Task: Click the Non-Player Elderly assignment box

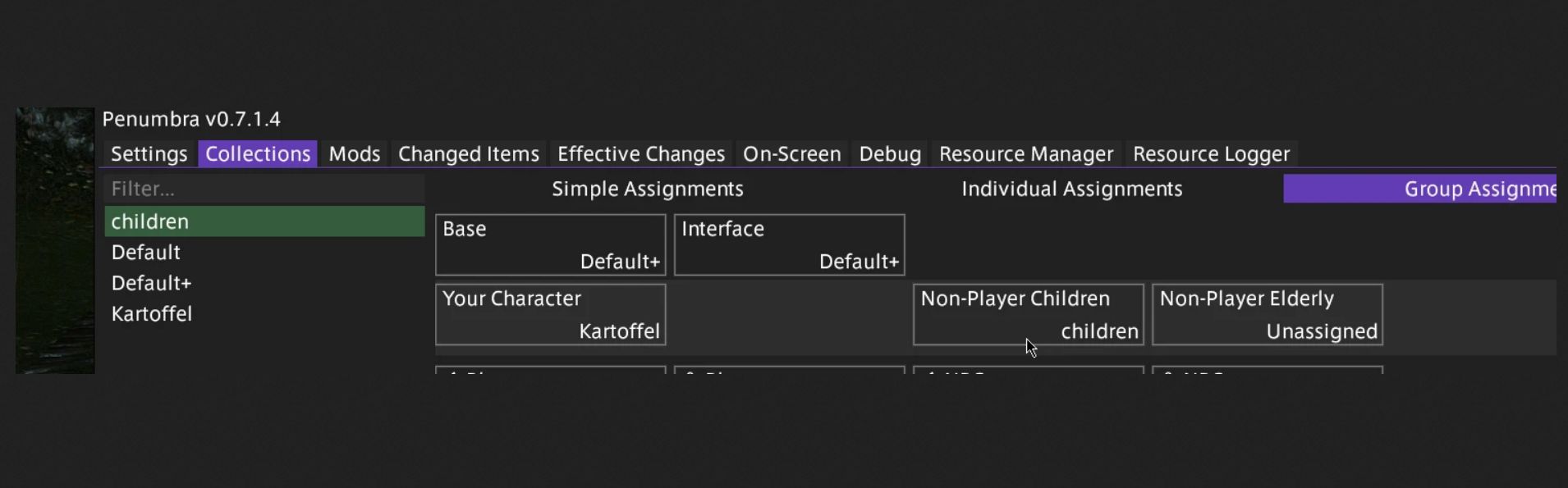Action: 1268,315
